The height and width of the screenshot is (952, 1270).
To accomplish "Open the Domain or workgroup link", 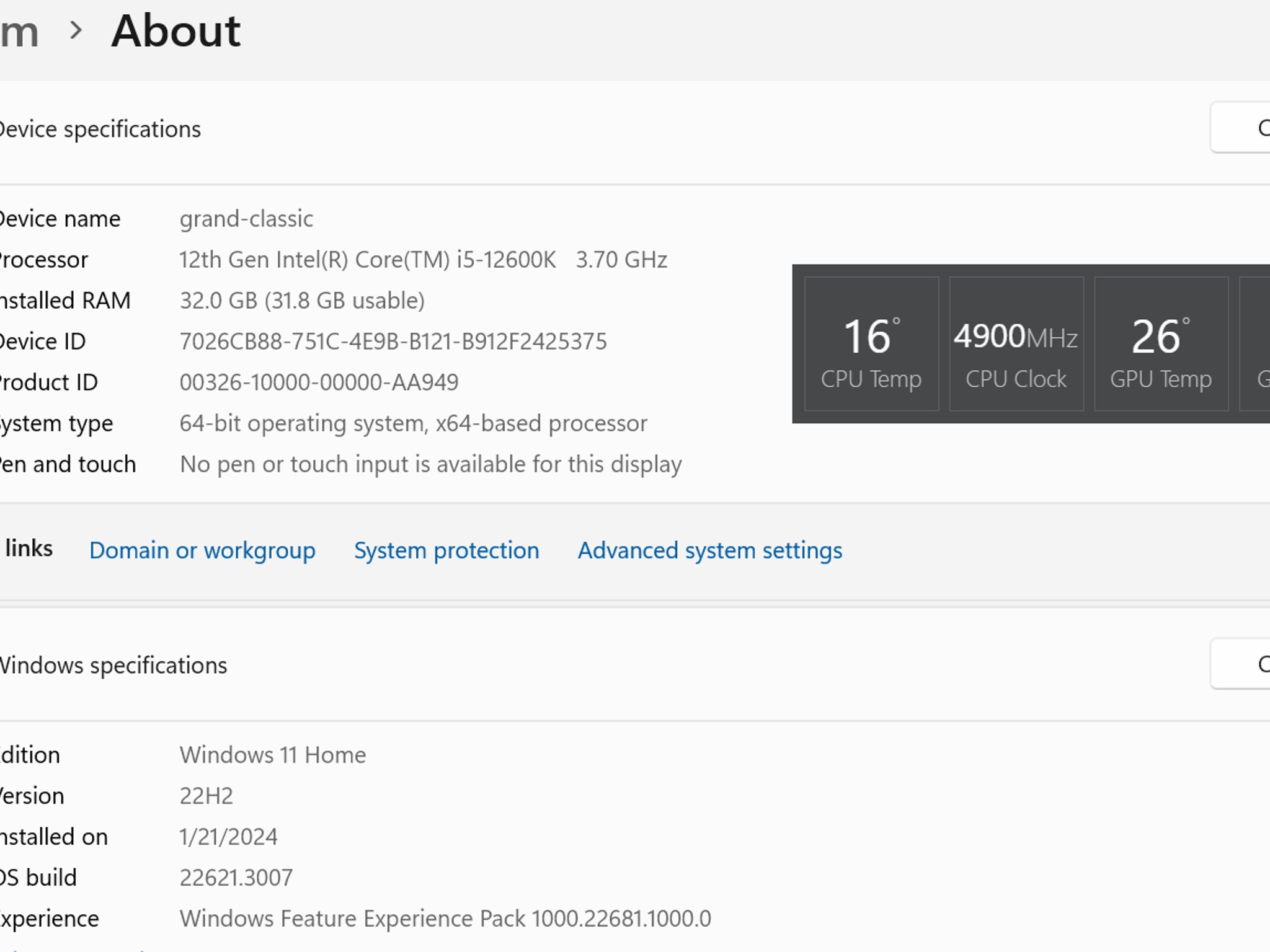I will pos(202,550).
